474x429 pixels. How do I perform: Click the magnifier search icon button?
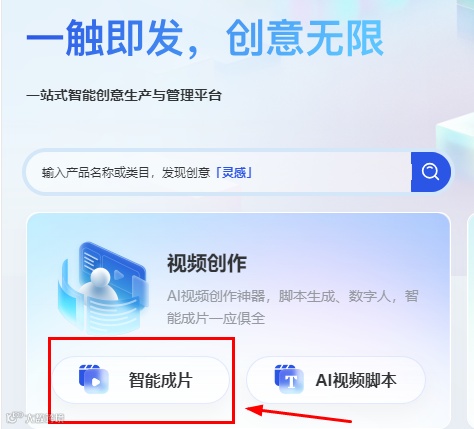click(431, 172)
